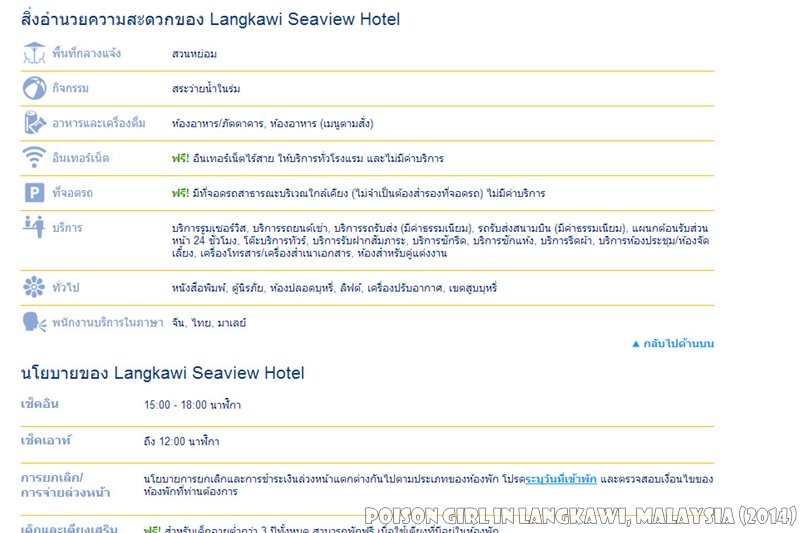Click the เช็คเอาท์ label

click(45, 440)
